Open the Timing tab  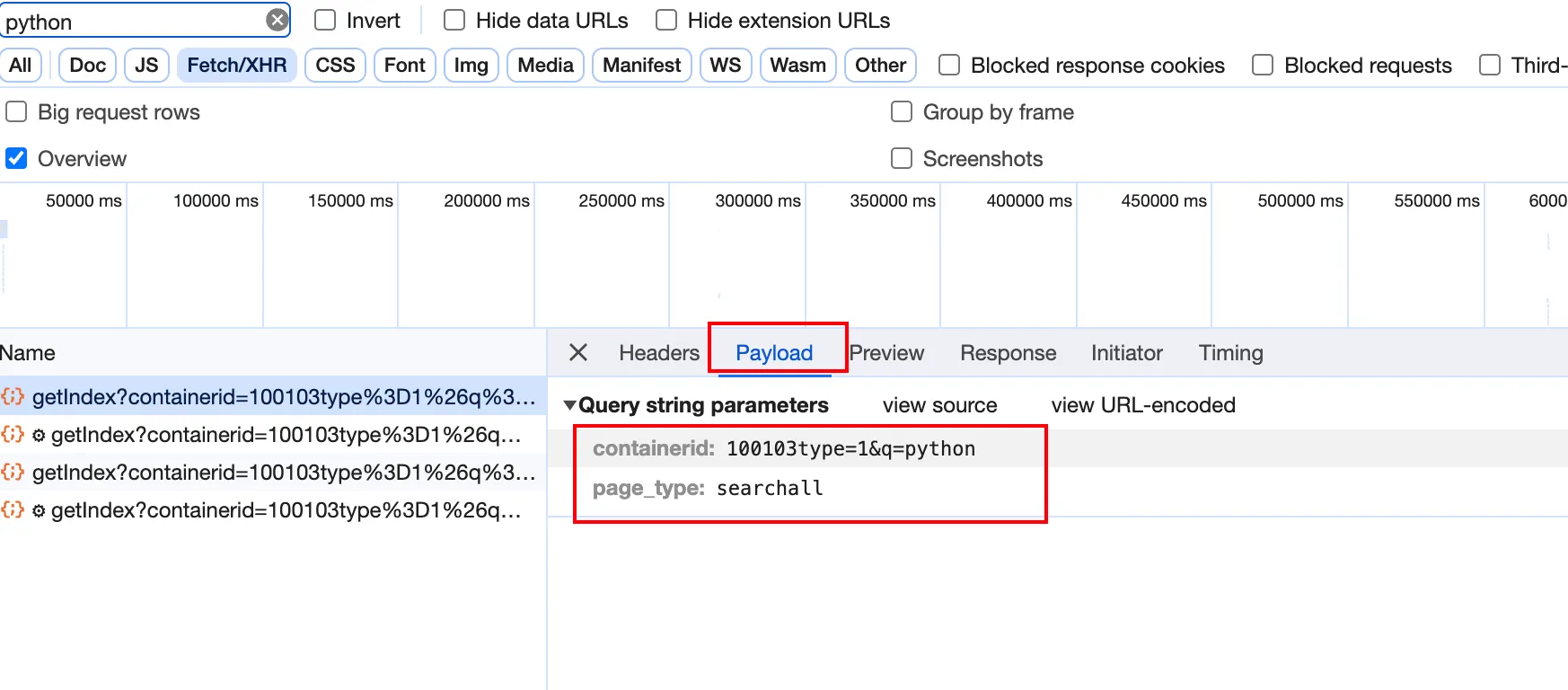[1230, 353]
